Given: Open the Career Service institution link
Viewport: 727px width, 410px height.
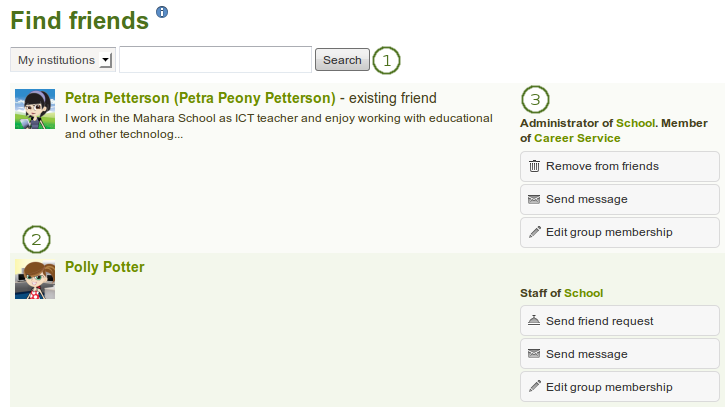Looking at the screenshot, I should [x=577, y=138].
